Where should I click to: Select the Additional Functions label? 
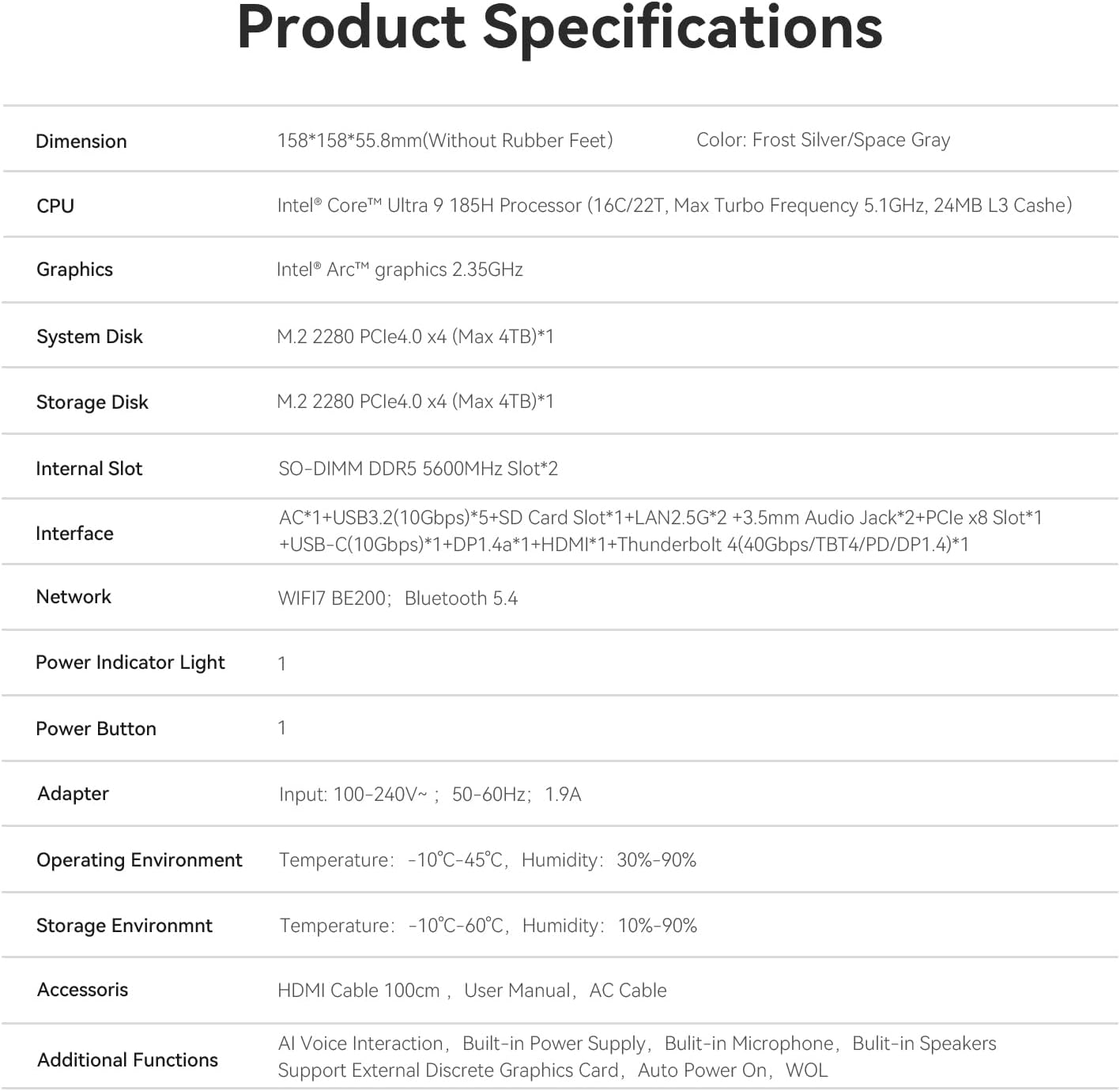click(x=127, y=1060)
